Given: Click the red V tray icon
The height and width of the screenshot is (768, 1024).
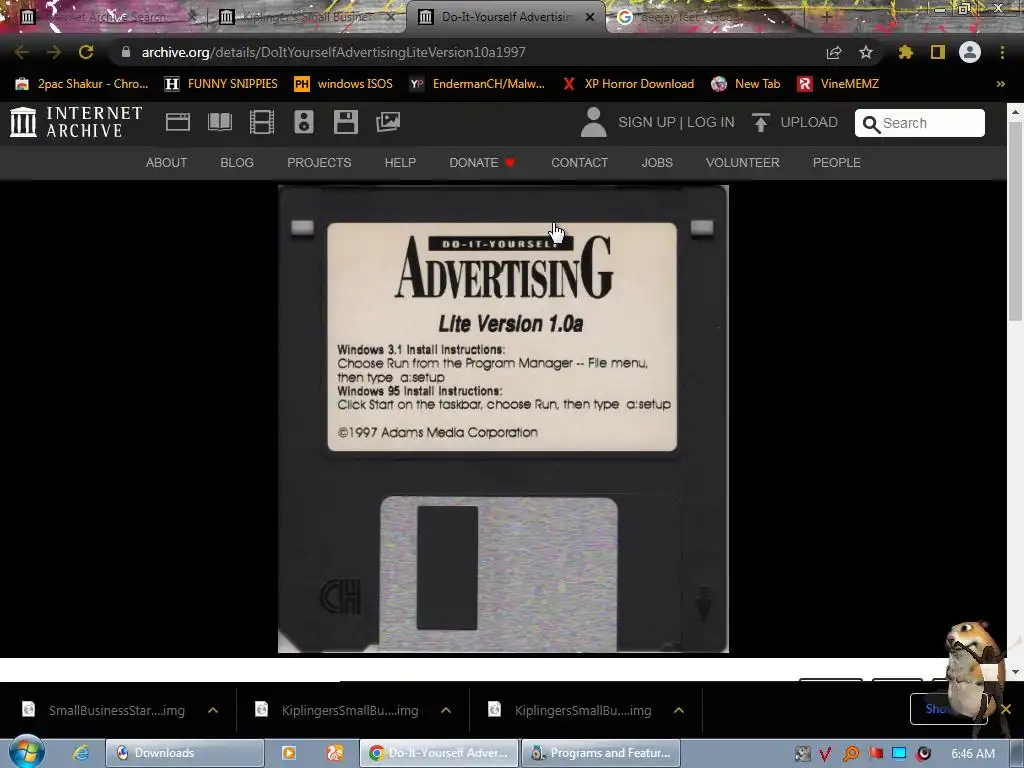Looking at the screenshot, I should click(825, 754).
